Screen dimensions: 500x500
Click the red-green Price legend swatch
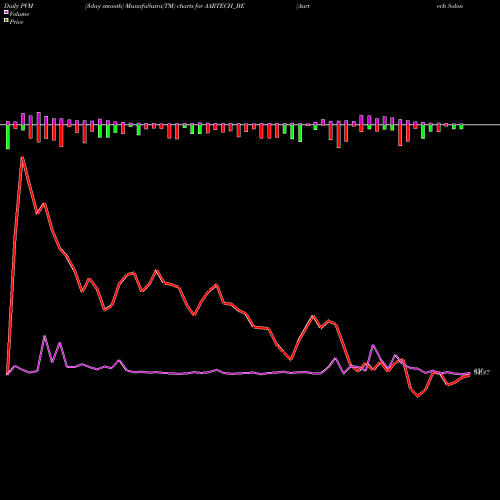click(x=6, y=20)
